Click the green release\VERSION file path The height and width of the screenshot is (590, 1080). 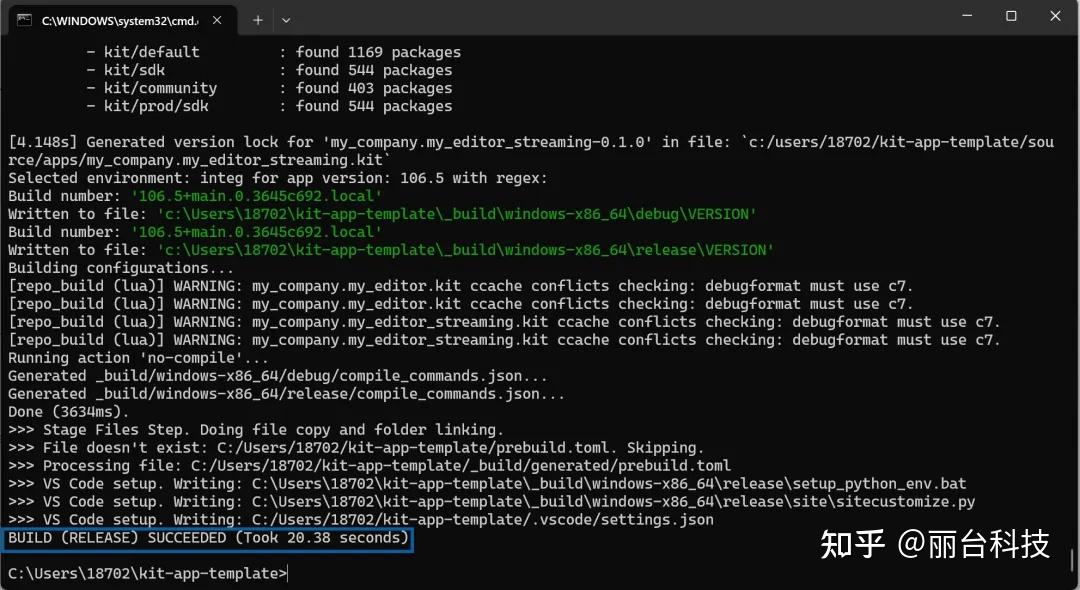(464, 250)
